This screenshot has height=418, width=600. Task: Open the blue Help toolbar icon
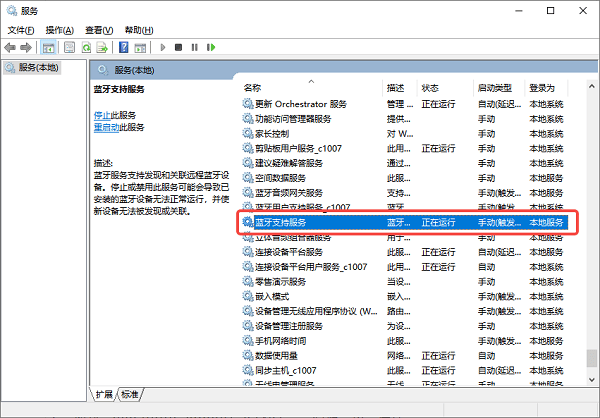[x=123, y=47]
